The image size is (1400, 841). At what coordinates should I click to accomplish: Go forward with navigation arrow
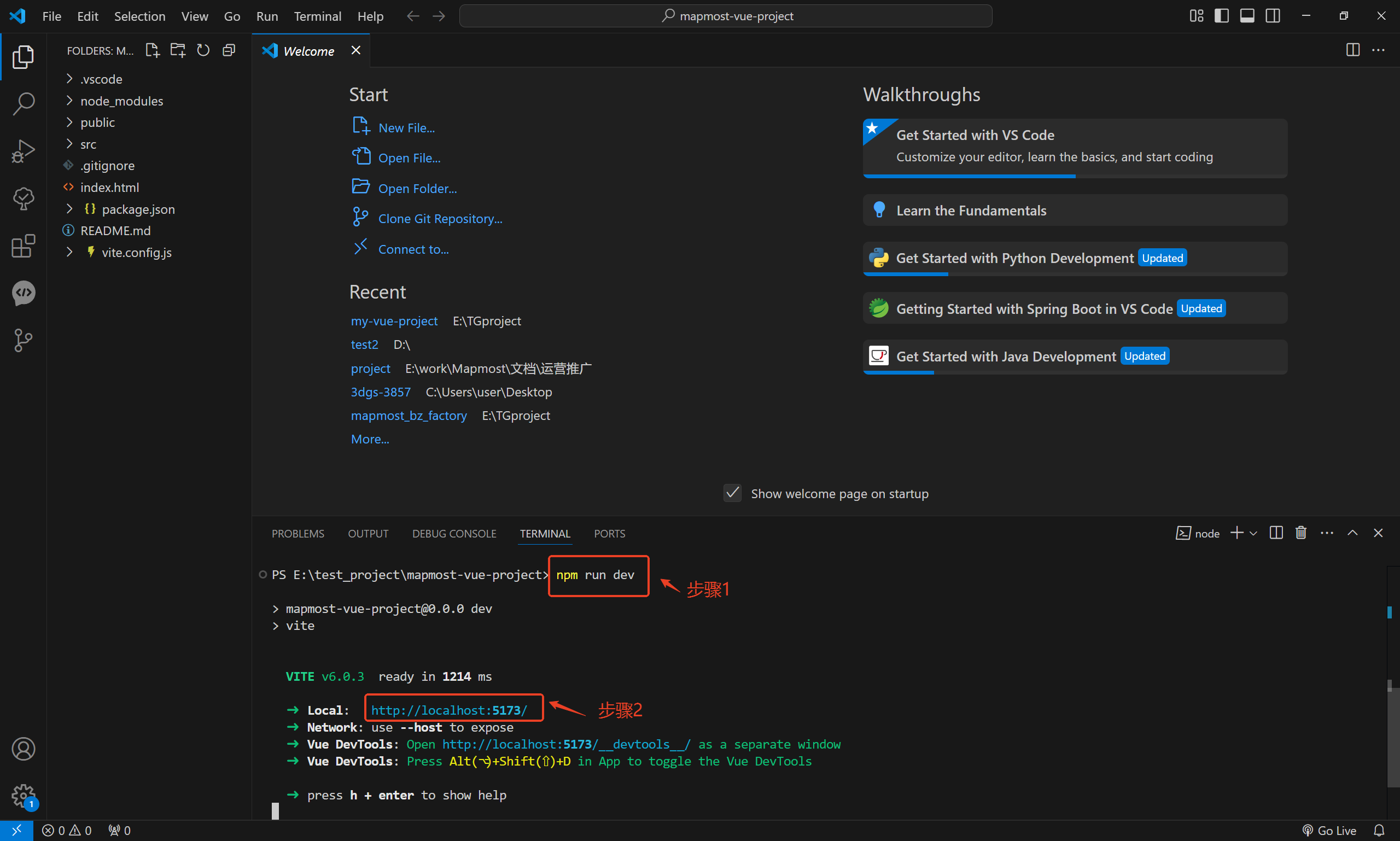pos(439,16)
